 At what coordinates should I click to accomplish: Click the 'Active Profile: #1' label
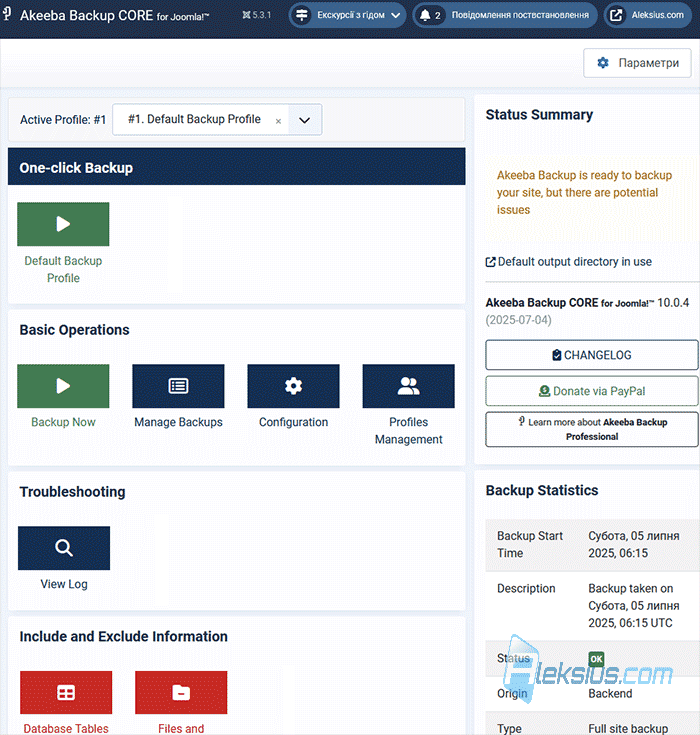(x=63, y=120)
